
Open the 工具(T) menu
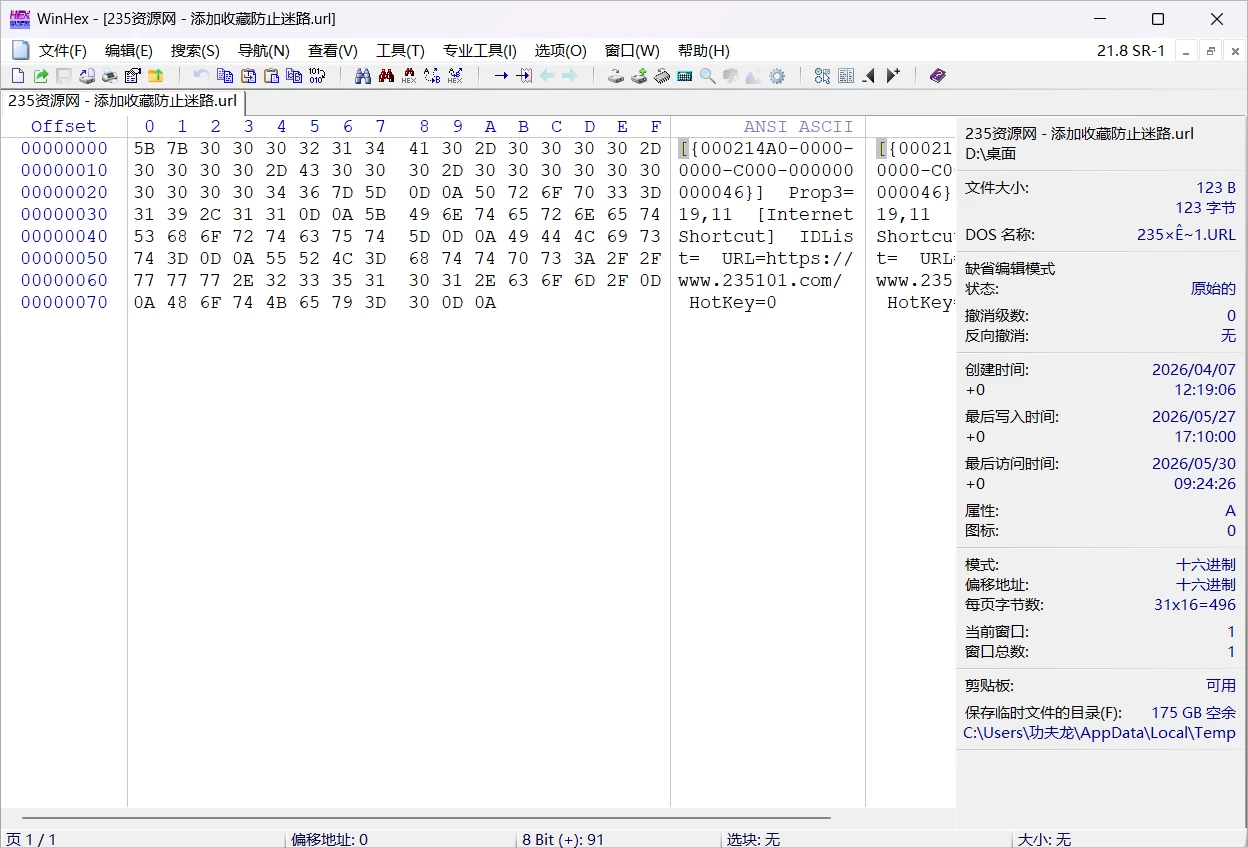400,51
